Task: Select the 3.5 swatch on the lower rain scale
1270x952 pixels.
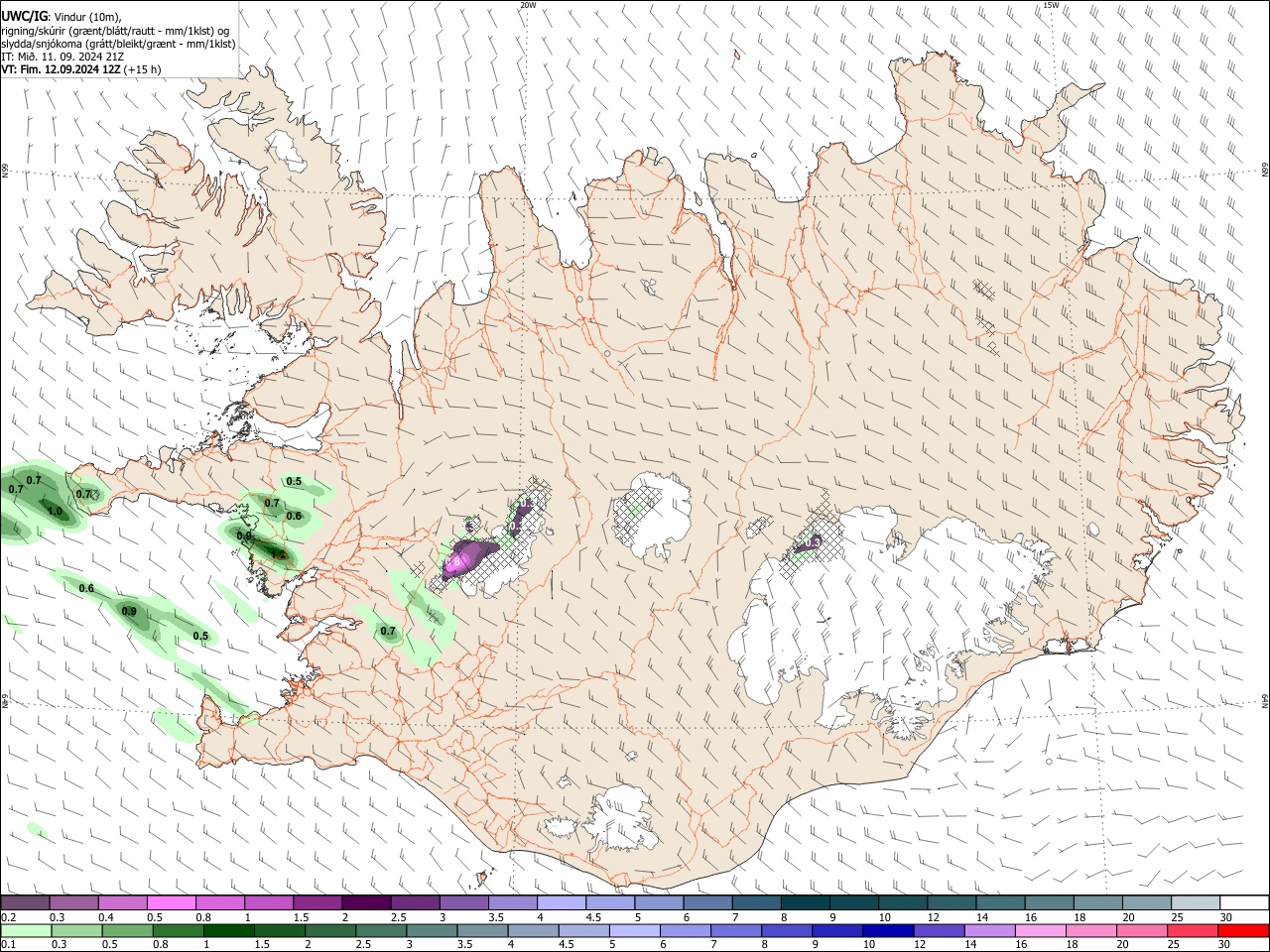Action: tap(482, 930)
